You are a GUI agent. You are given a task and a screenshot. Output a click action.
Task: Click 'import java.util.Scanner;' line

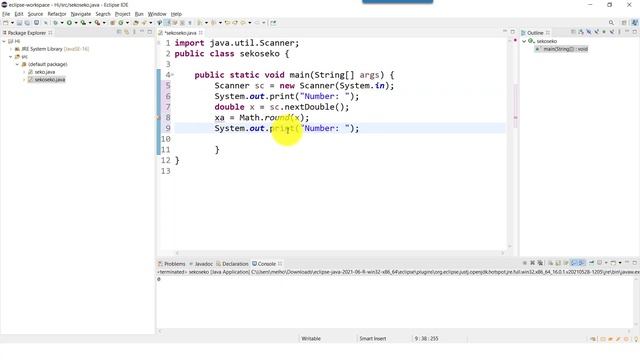(x=237, y=43)
